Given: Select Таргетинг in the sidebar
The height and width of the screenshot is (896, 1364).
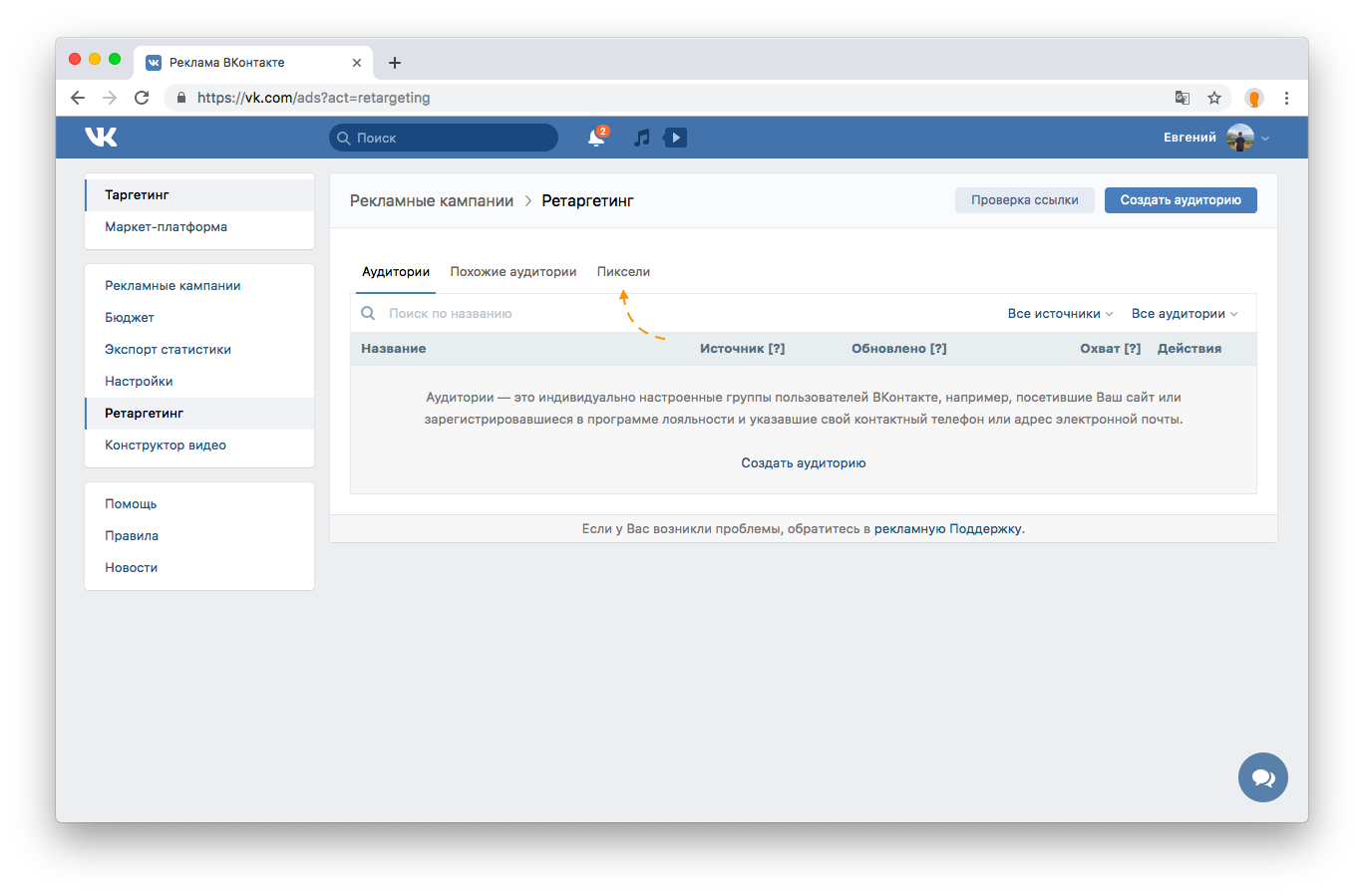Looking at the screenshot, I should click(199, 195).
